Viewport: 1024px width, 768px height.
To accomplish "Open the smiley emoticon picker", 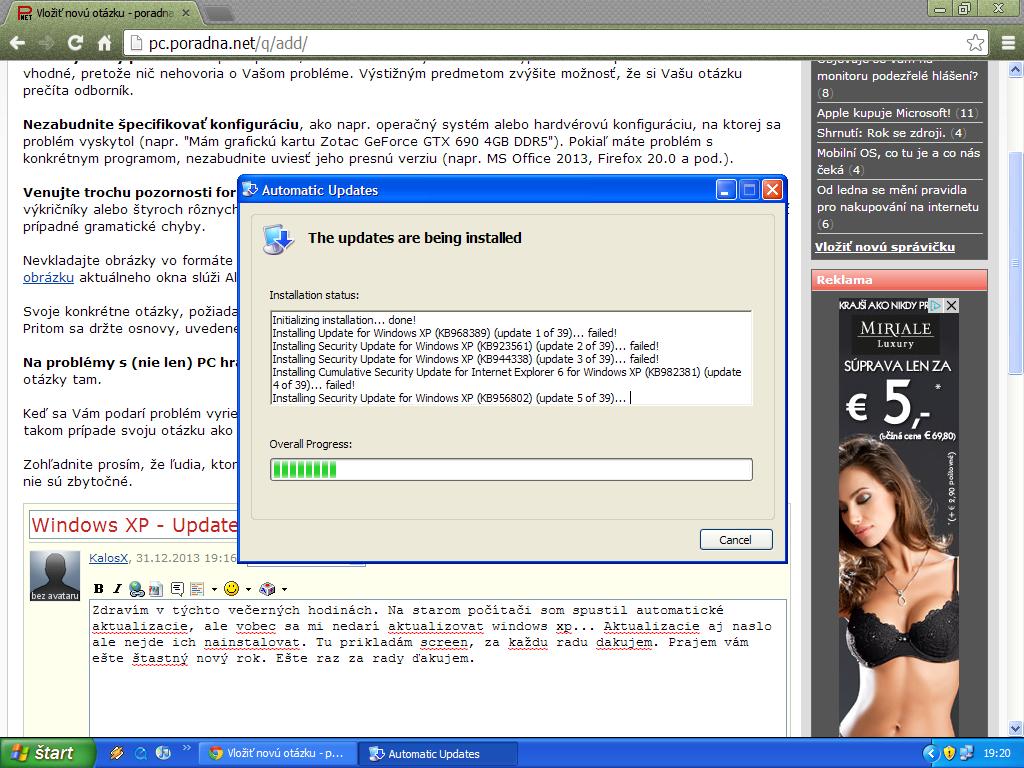I will click(x=231, y=588).
